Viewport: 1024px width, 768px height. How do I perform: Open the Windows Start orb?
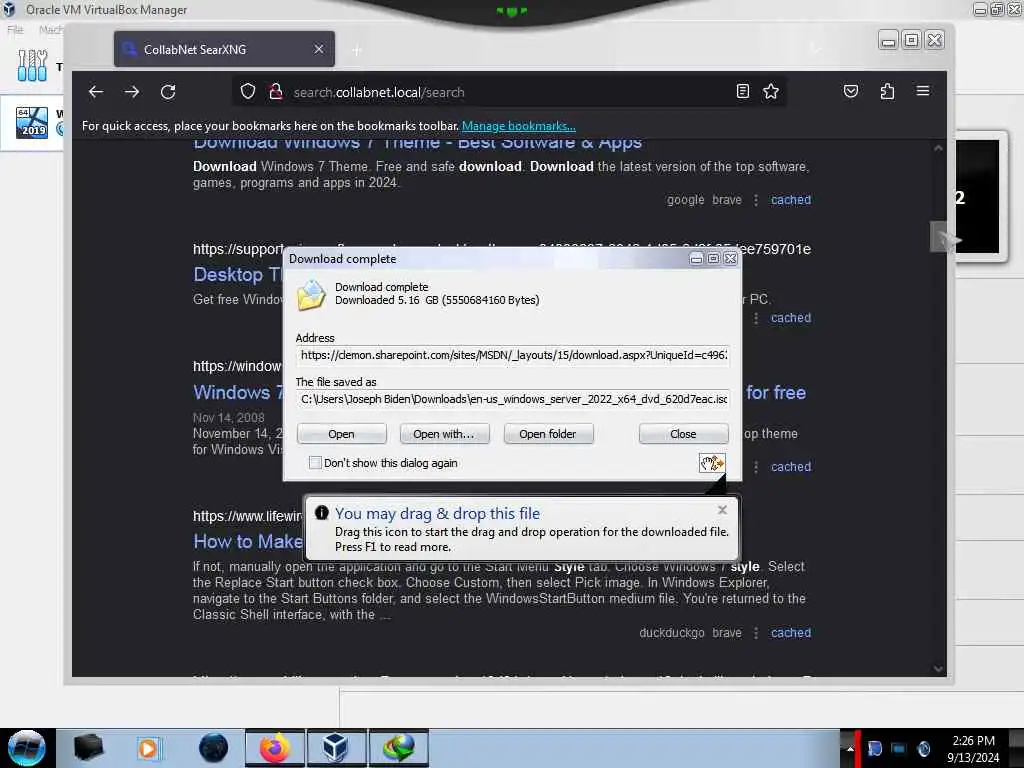[x=26, y=748]
